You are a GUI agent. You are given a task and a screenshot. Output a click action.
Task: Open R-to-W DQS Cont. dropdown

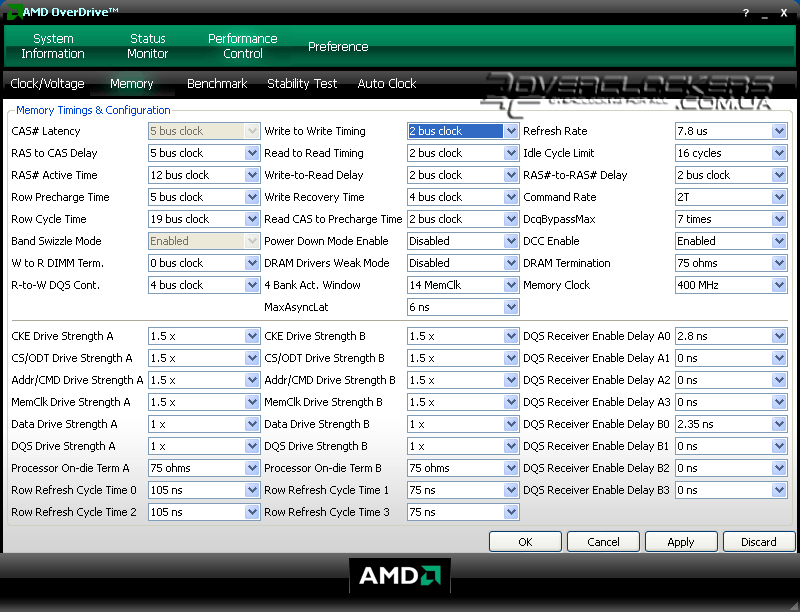(252, 285)
